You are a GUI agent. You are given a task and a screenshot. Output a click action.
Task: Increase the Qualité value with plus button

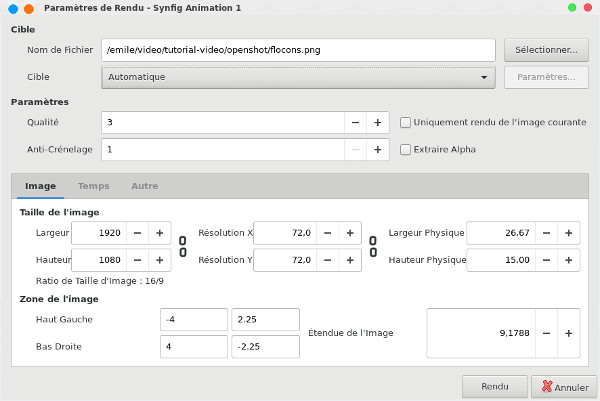378,123
